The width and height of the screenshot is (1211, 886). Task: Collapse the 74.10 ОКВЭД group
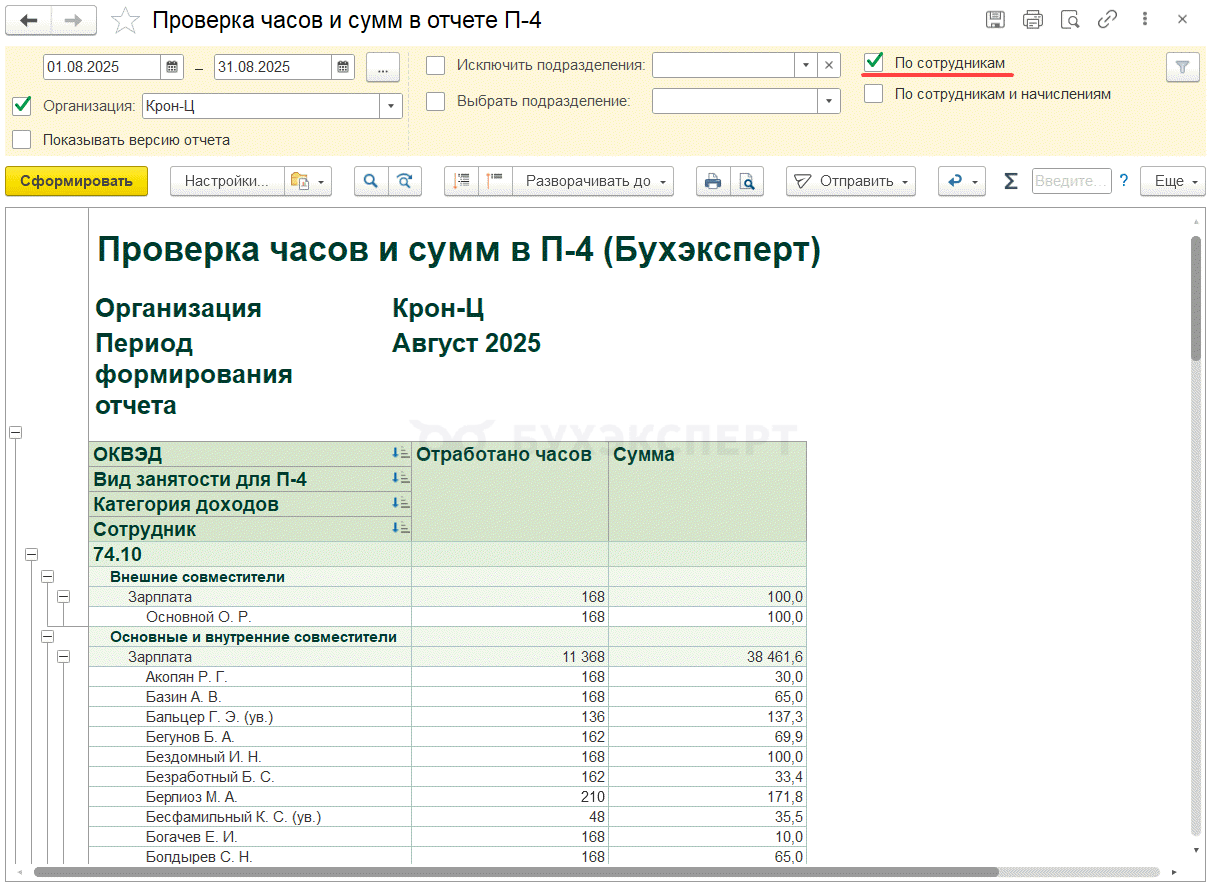point(31,554)
